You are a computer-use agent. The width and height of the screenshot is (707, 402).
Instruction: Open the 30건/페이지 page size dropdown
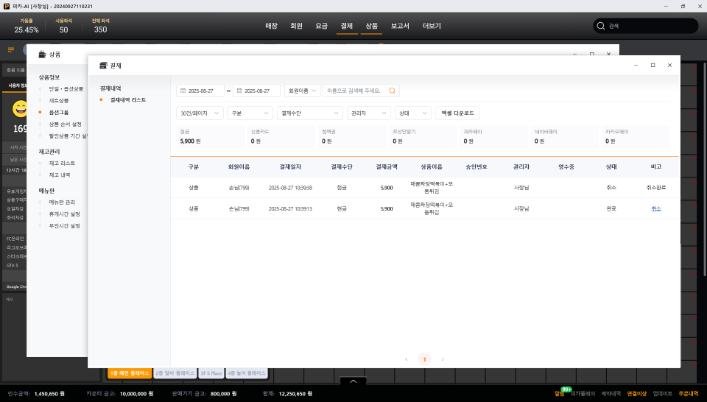[x=199, y=113]
